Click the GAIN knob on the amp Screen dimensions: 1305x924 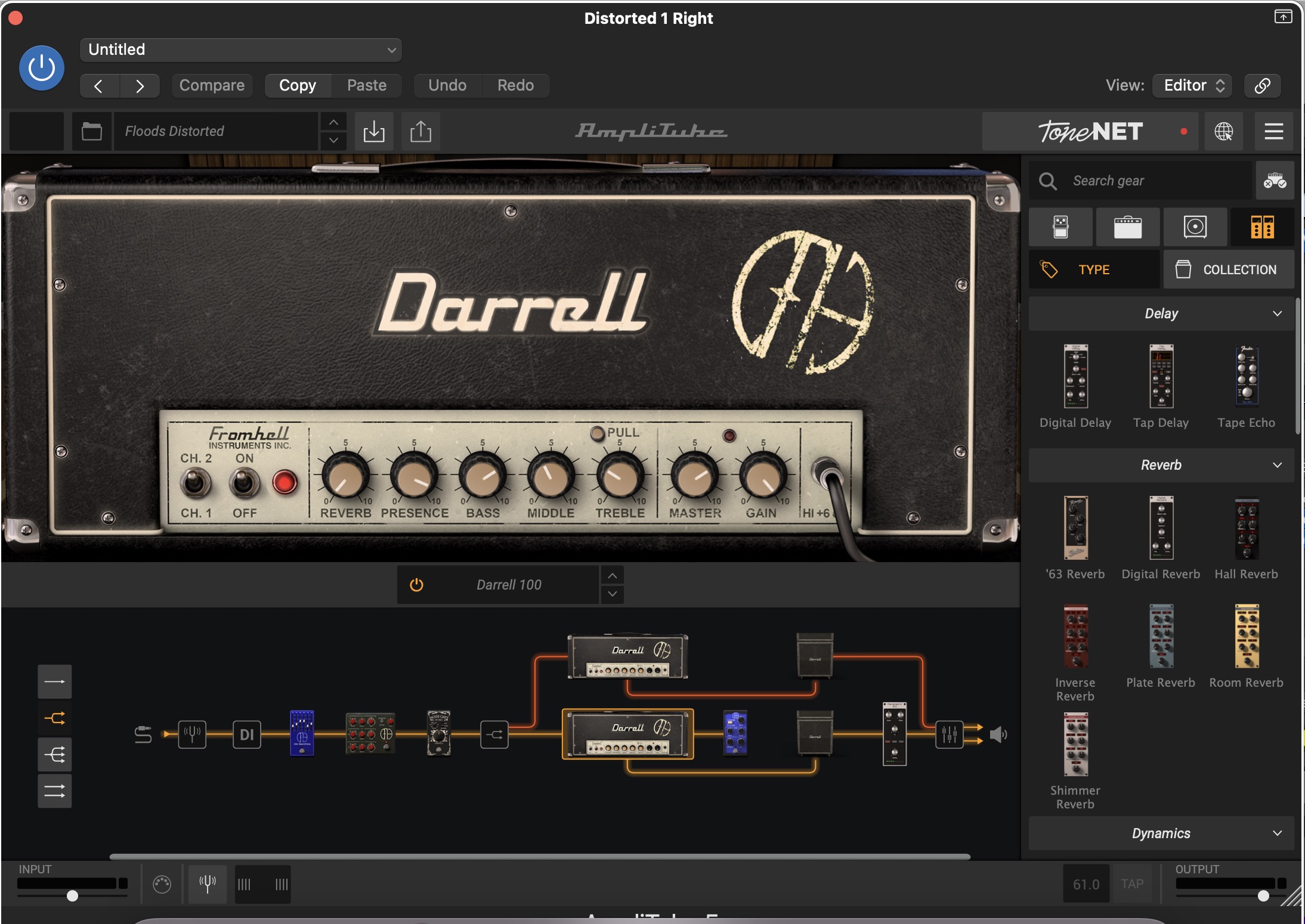[763, 476]
